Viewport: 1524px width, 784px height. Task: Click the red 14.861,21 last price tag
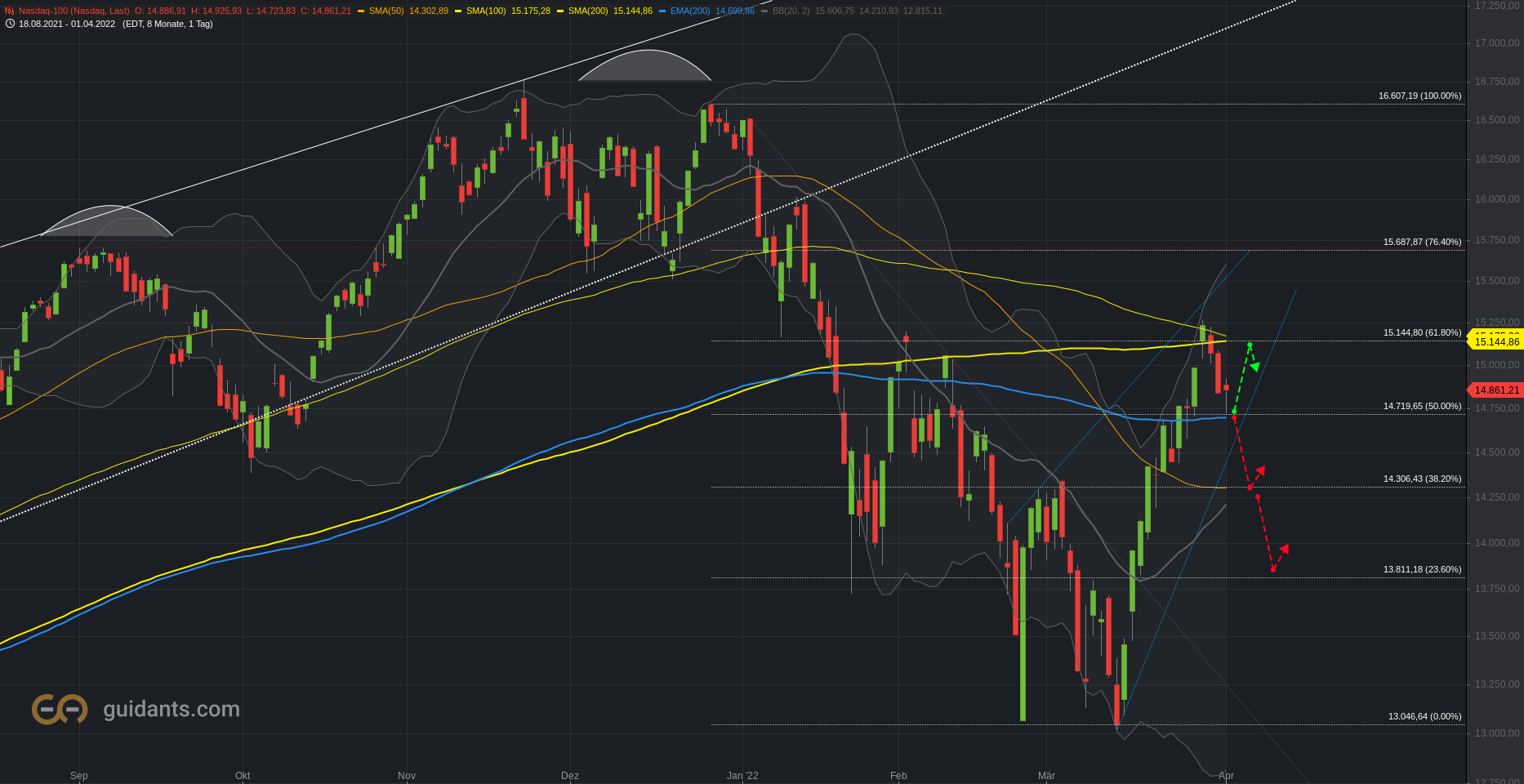click(x=1496, y=390)
